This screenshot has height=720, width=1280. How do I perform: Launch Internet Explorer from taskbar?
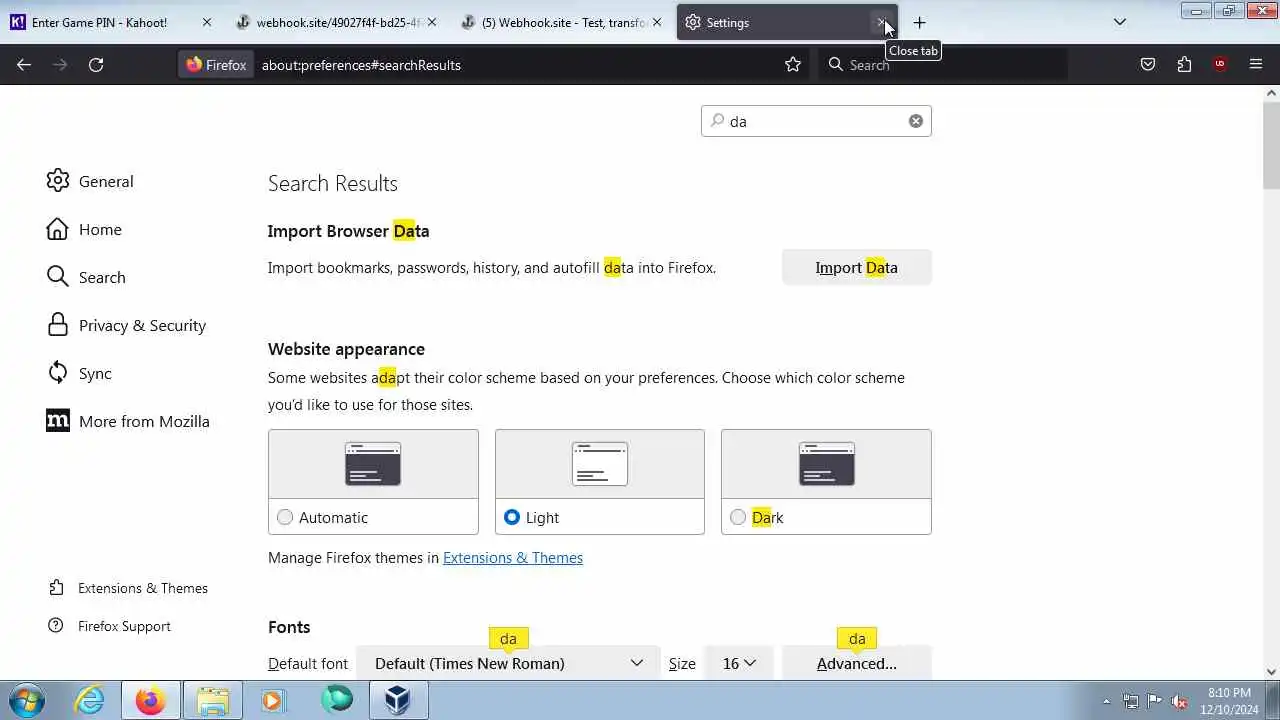(90, 700)
